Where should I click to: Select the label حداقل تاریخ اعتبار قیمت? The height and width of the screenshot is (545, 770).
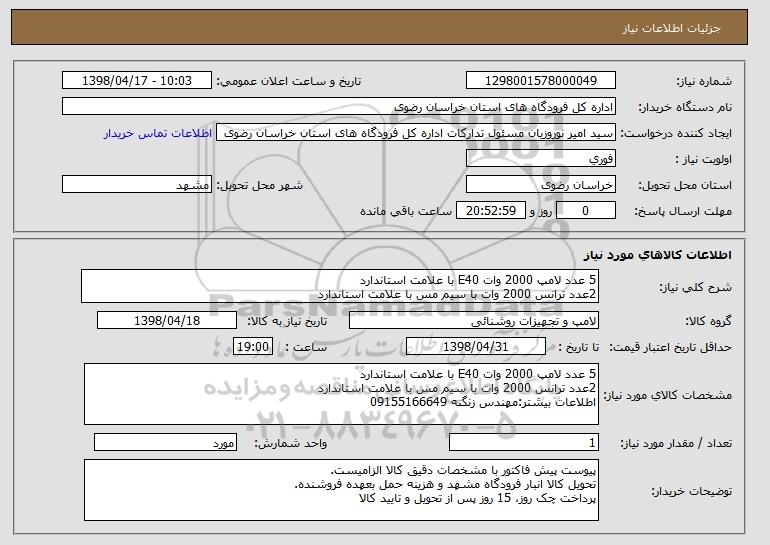click(670, 347)
